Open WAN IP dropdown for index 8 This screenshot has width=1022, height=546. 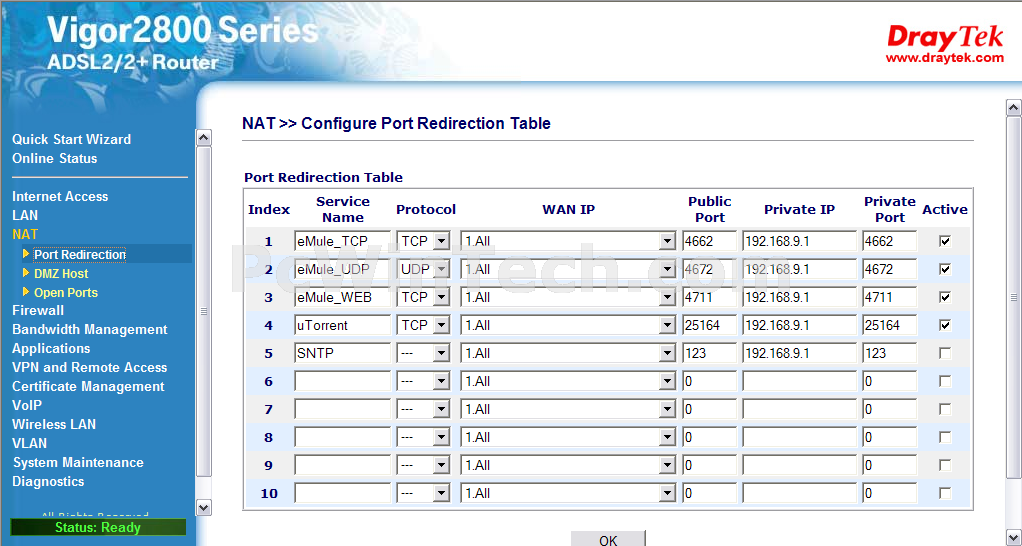tap(568, 437)
